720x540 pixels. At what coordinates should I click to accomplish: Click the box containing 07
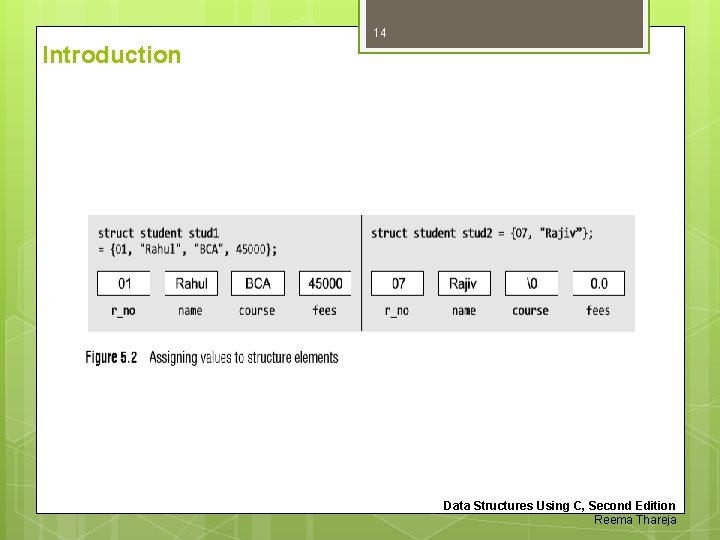pos(398,283)
